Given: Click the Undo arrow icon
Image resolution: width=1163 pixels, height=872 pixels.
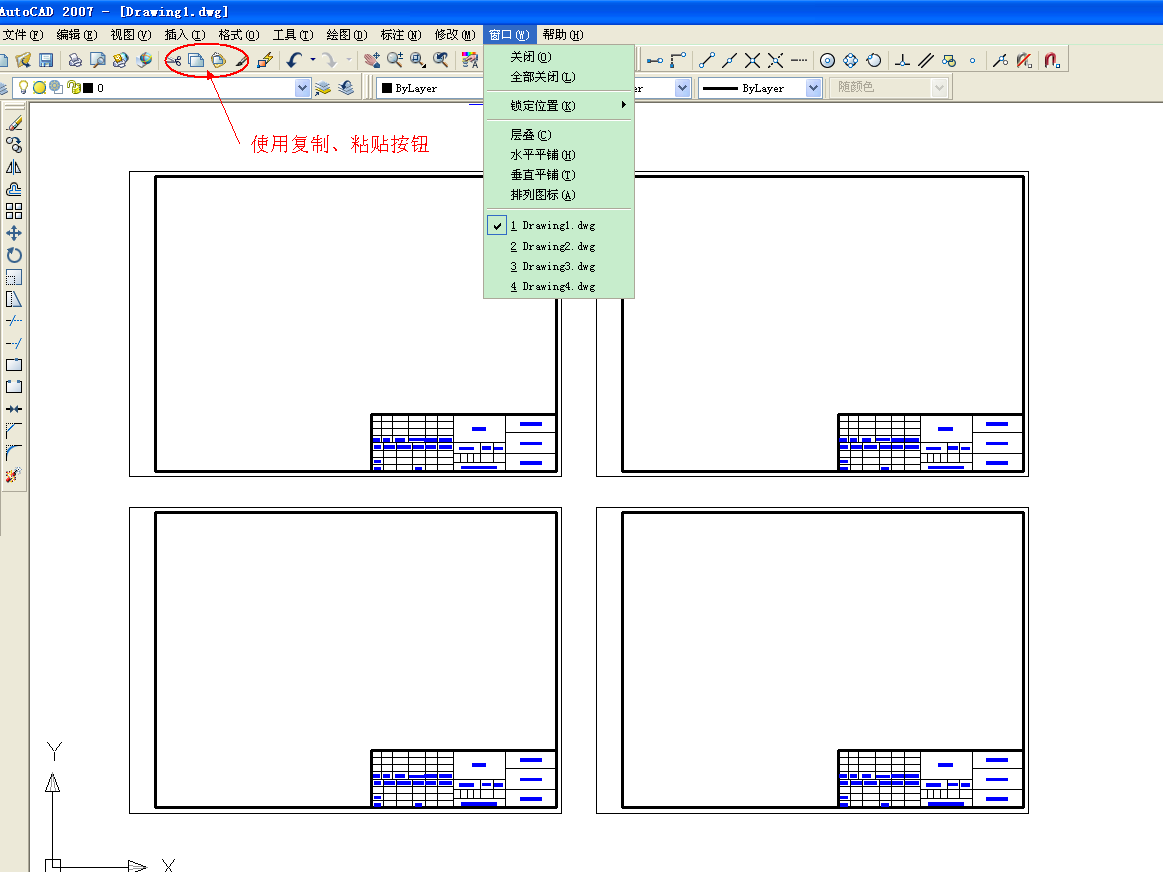Looking at the screenshot, I should 294,60.
